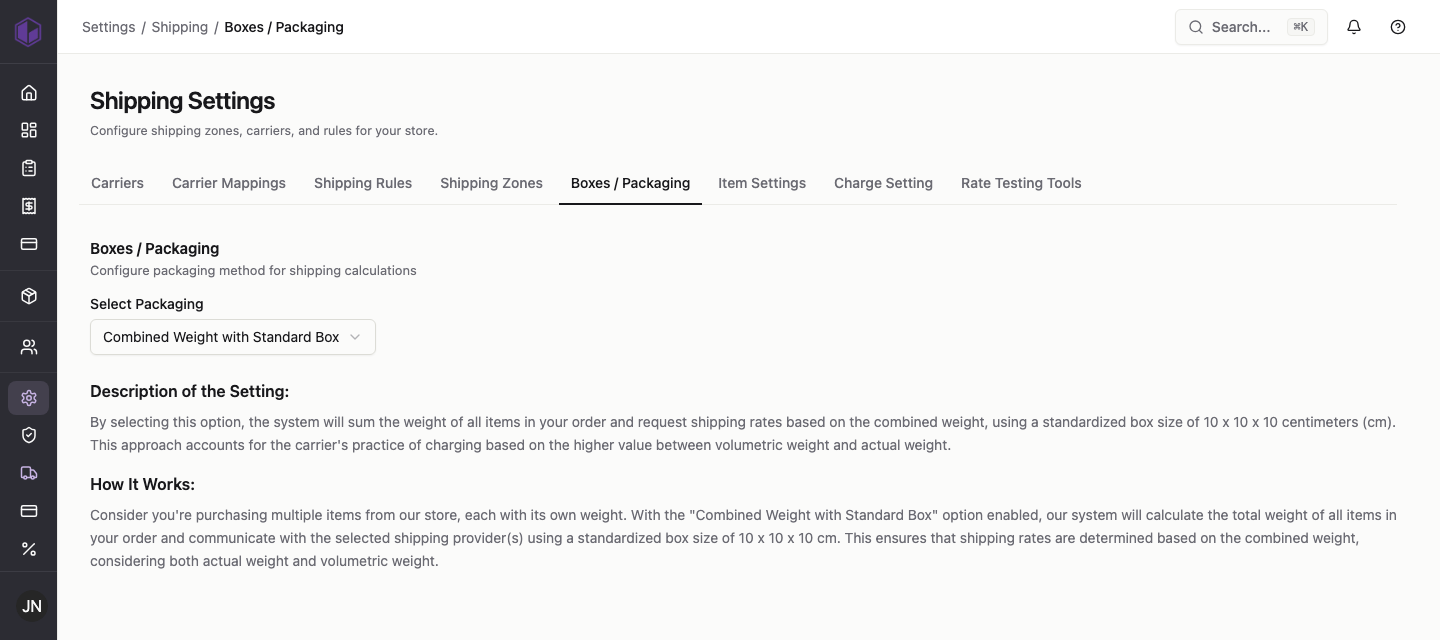Click the help question mark icon
This screenshot has width=1440, height=640.
coord(1398,27)
